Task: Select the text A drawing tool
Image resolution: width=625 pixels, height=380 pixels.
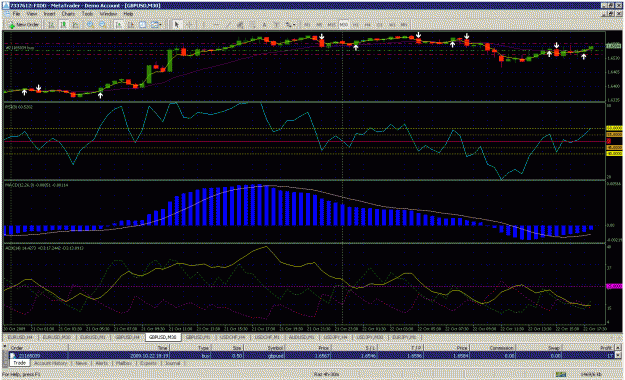Action: [264, 25]
